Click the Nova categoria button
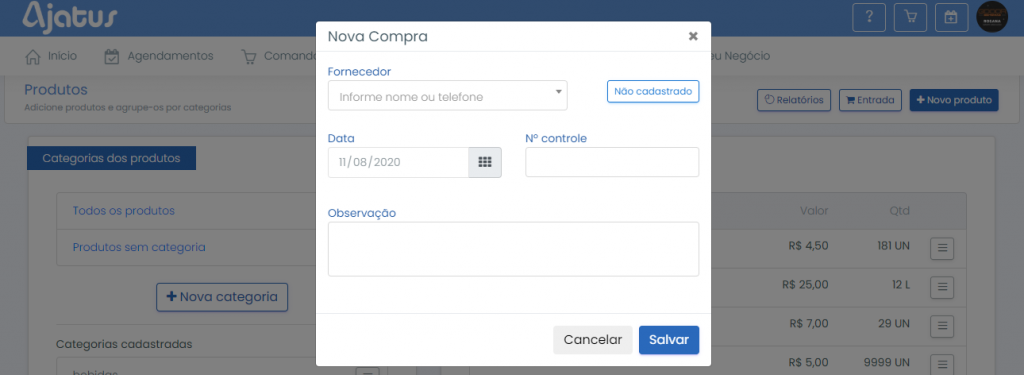 tap(222, 297)
